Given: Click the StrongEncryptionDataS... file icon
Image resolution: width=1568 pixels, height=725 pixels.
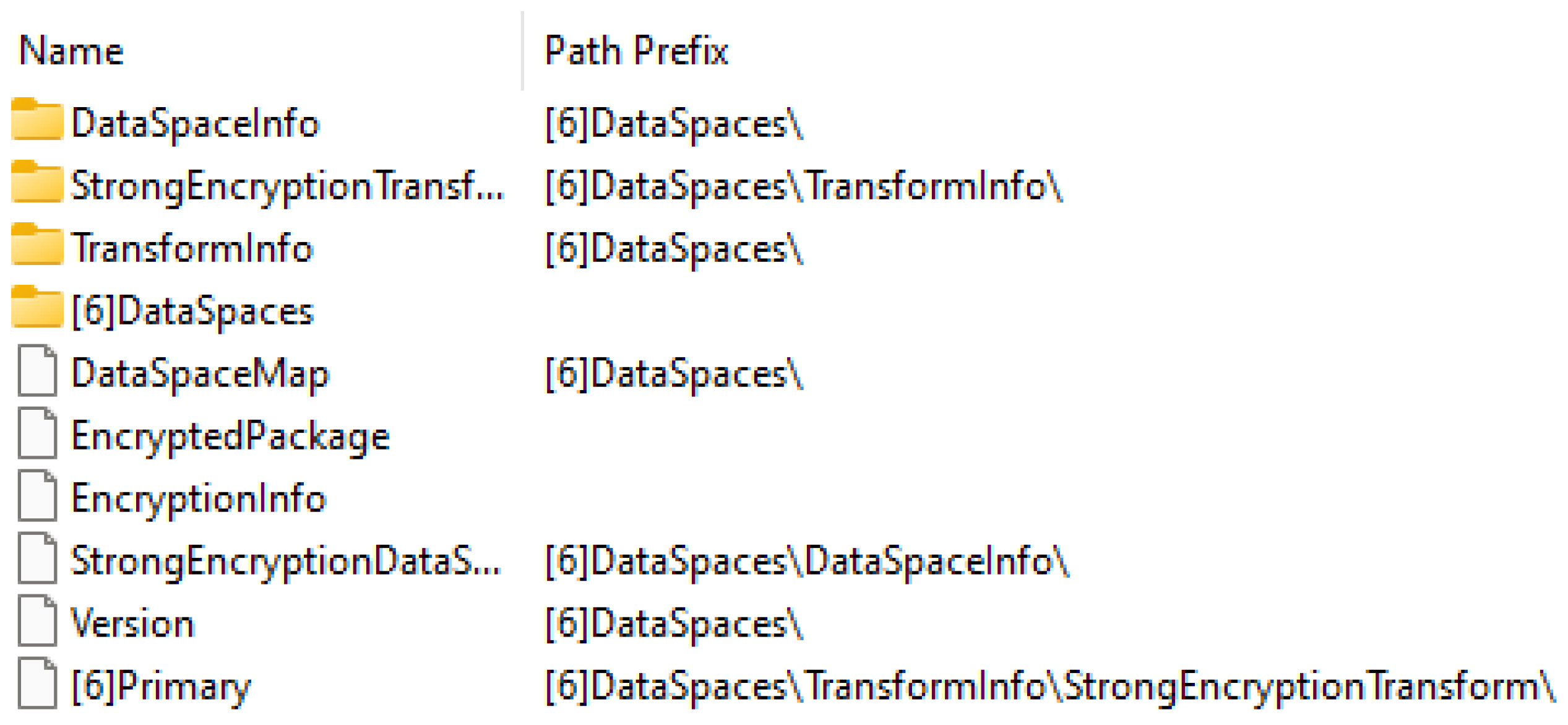Looking at the screenshot, I should (x=37, y=559).
